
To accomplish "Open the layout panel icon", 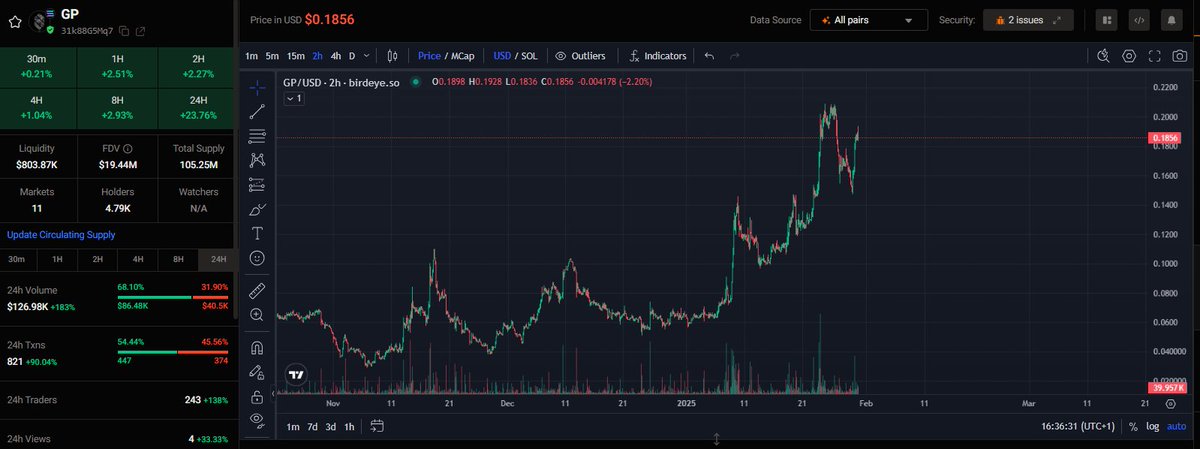I will pos(1107,19).
